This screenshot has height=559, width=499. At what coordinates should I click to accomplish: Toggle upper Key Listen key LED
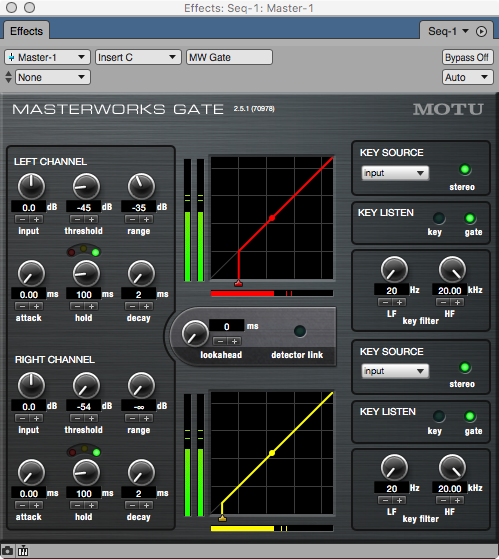point(439,218)
